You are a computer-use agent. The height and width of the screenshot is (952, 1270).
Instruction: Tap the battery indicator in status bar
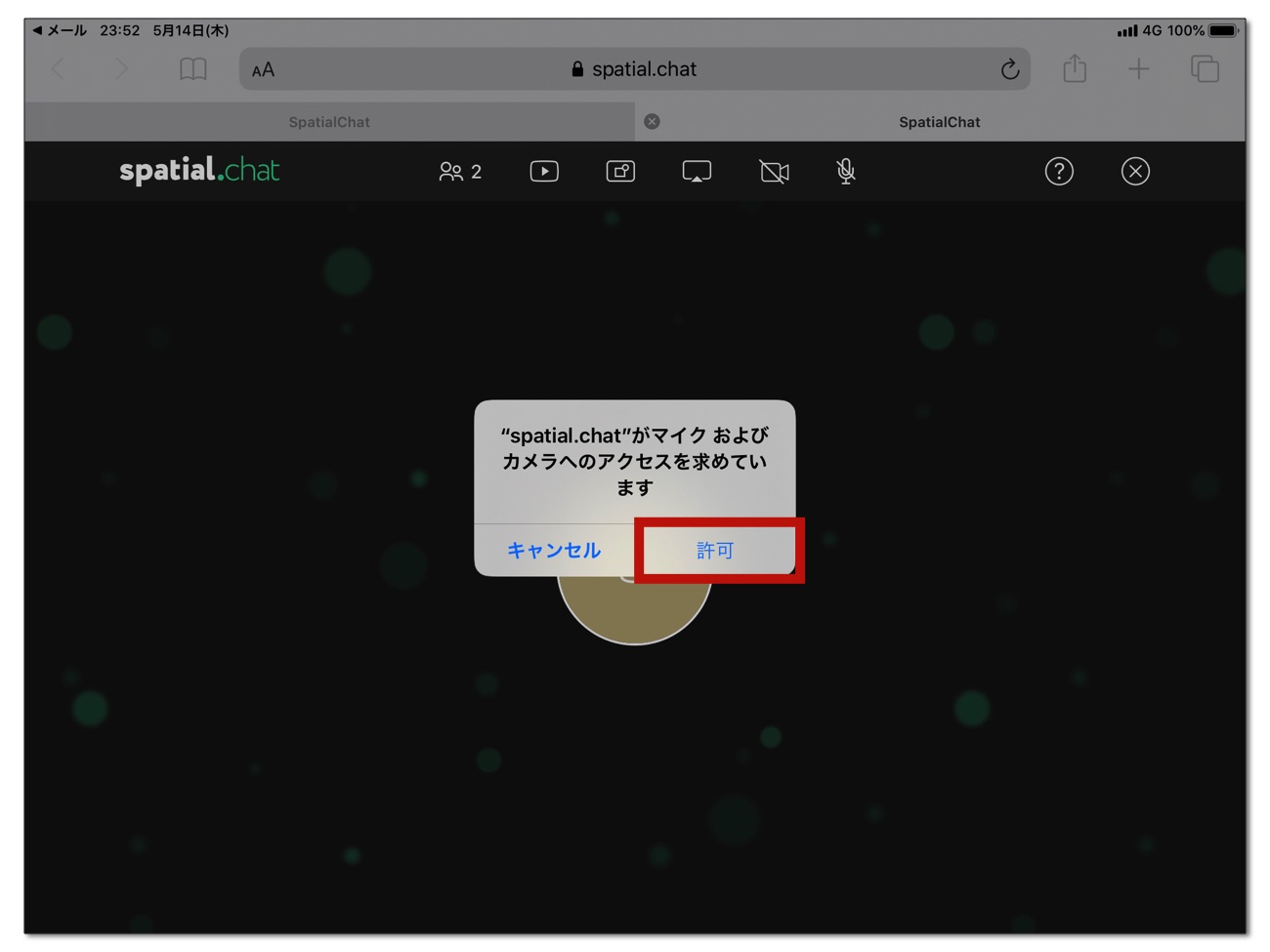coord(1223,30)
